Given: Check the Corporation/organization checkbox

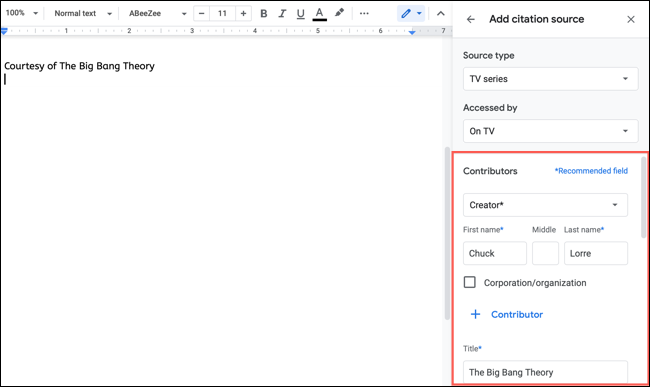Looking at the screenshot, I should (469, 282).
